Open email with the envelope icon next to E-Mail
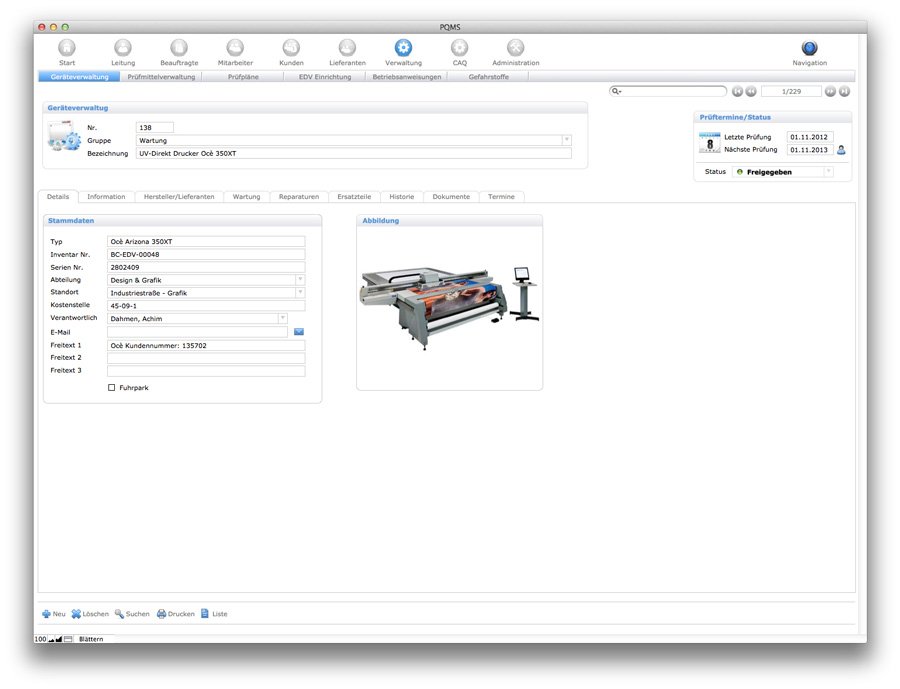The height and width of the screenshot is (689, 900). (x=297, y=330)
